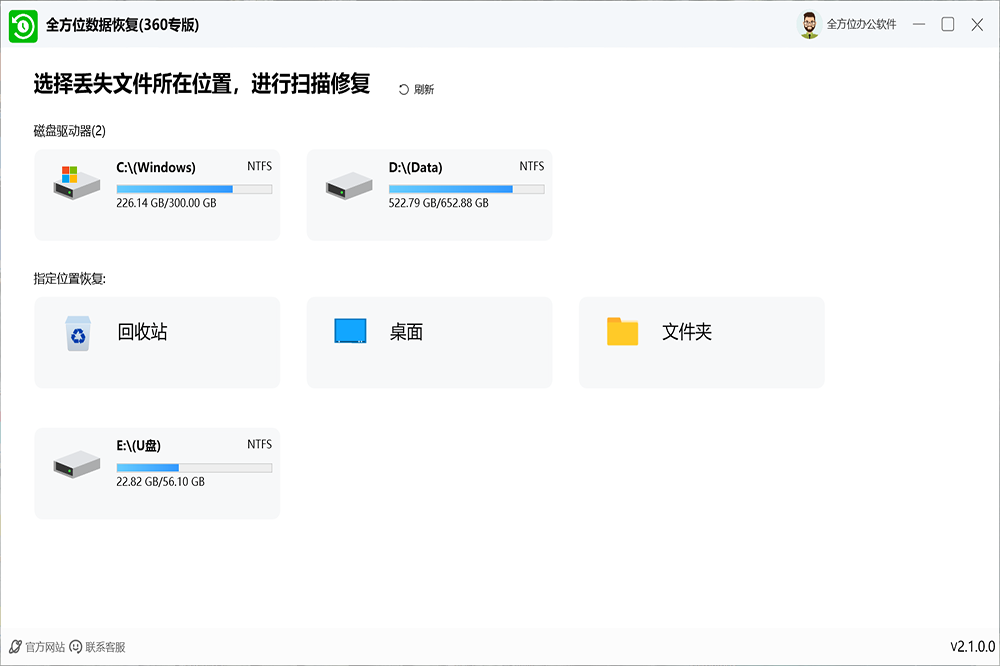Open the 联系客服 link
Screen dimensions: 1000x666
point(105,647)
